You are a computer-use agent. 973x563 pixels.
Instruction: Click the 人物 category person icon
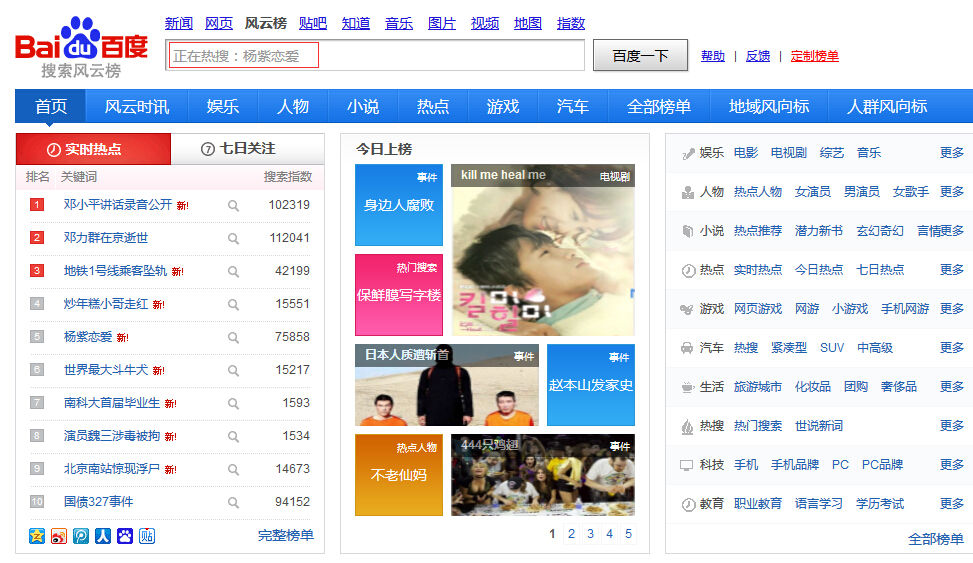688,192
